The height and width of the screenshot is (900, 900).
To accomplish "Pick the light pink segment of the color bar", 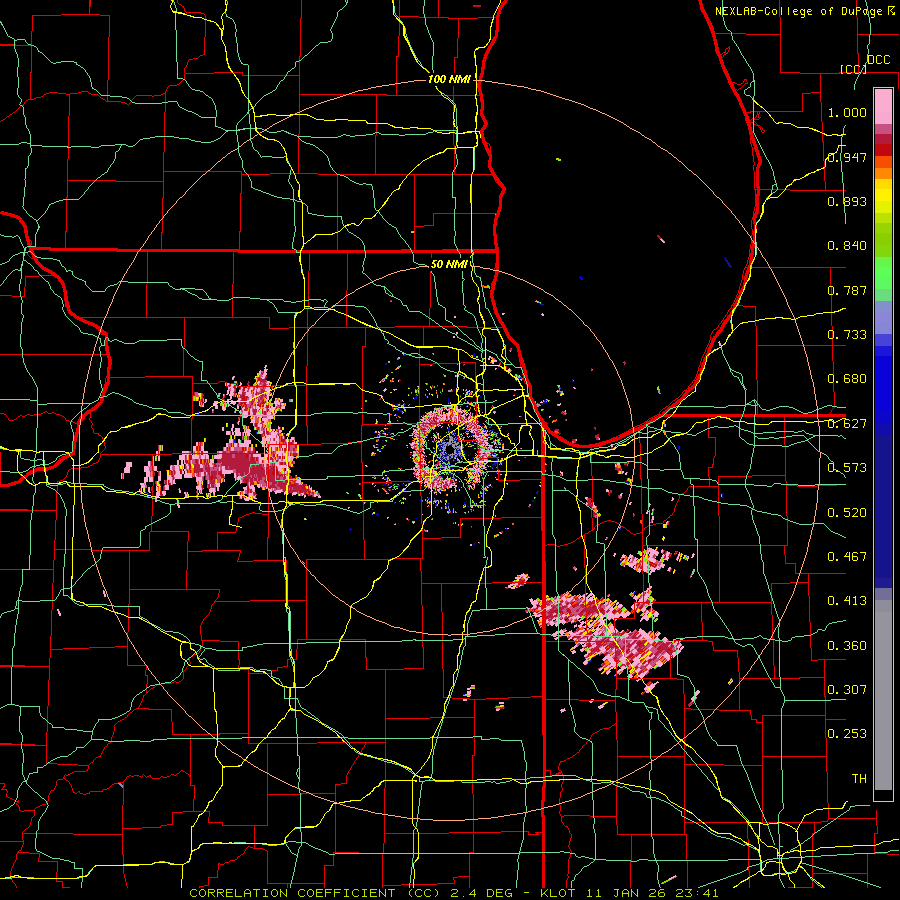I will coord(883,106).
